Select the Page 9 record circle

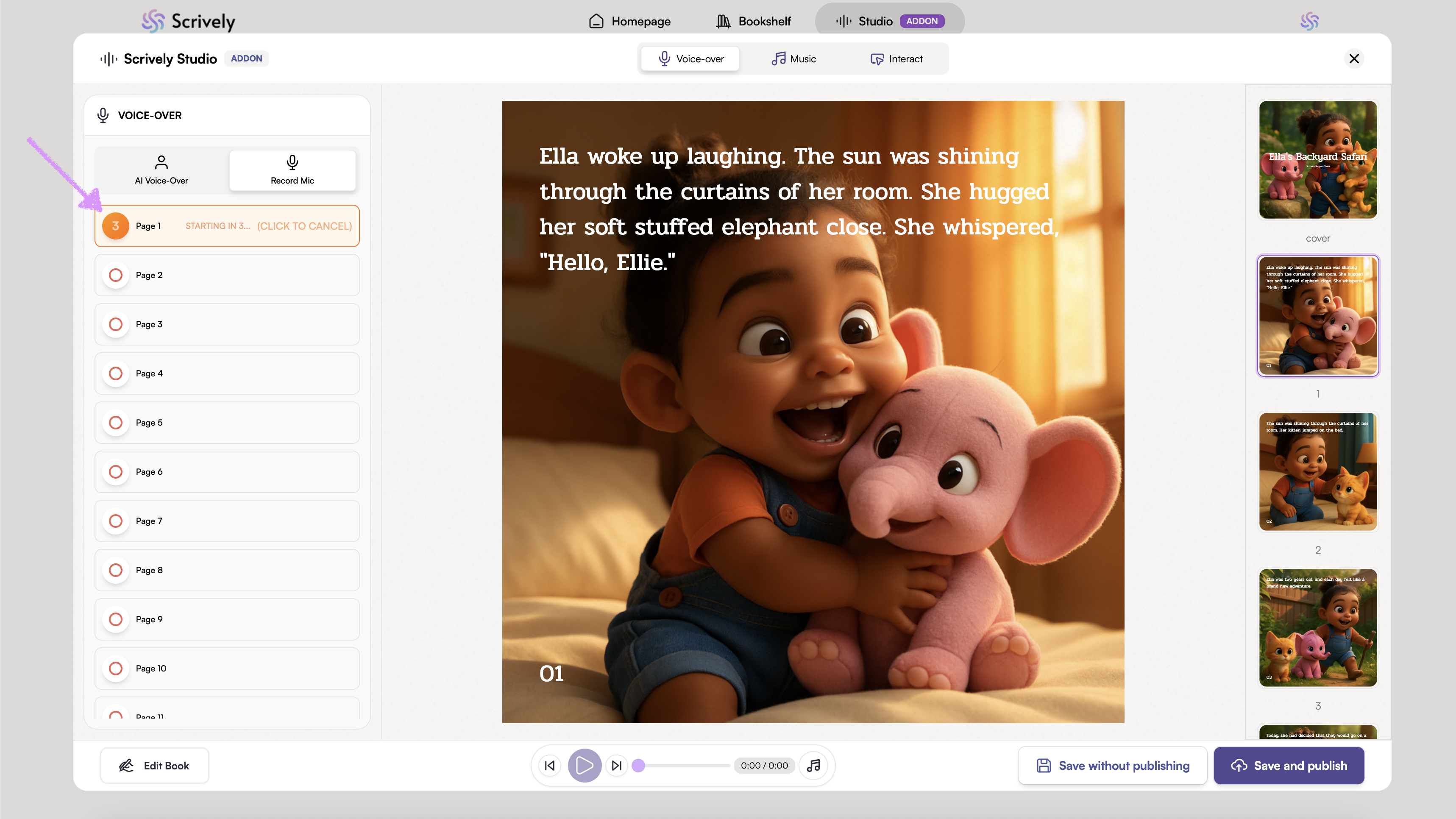pyautogui.click(x=116, y=619)
